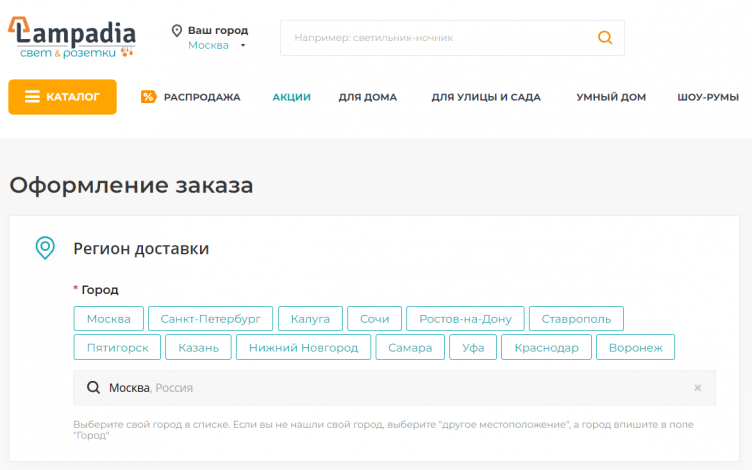This screenshot has width=752, height=470.
Task: Click the hamburger icon in КАТАЛОГ button
Action: [32, 97]
